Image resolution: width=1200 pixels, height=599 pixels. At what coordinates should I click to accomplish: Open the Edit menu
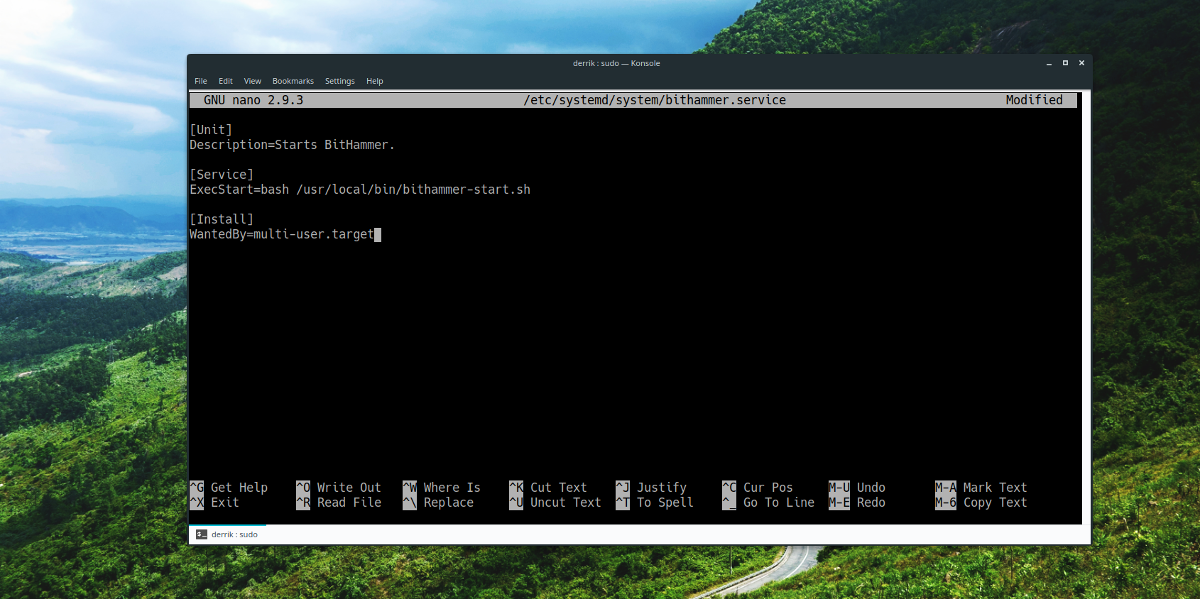coord(226,81)
